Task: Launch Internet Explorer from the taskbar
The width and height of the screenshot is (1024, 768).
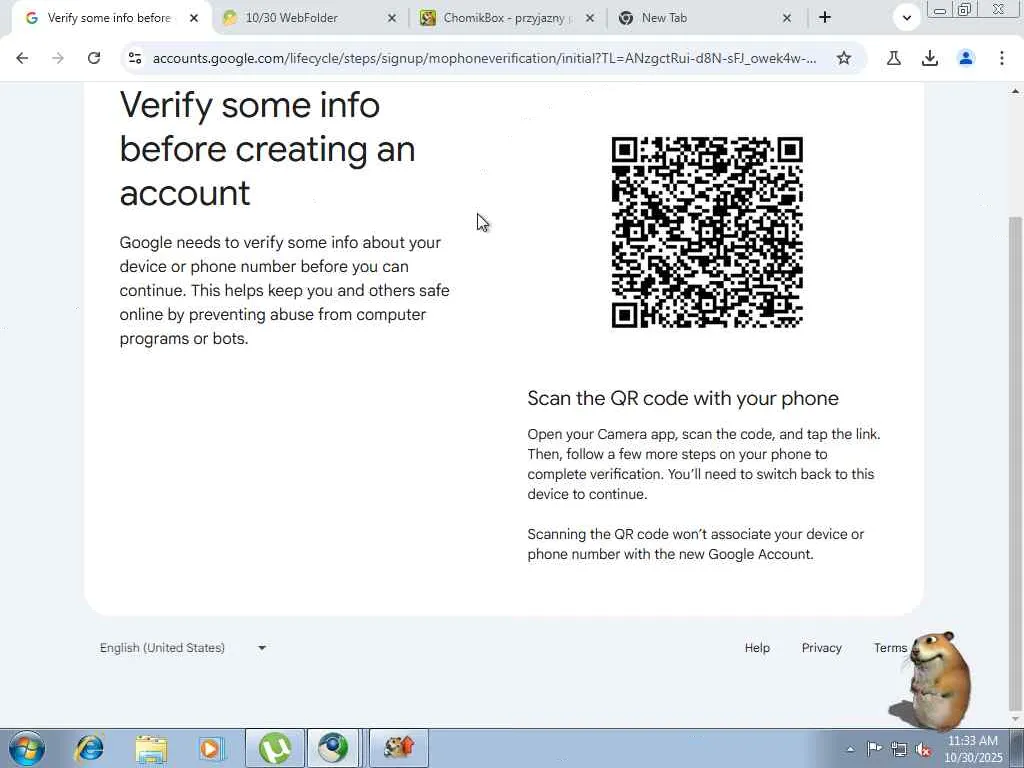Action: pyautogui.click(x=89, y=748)
